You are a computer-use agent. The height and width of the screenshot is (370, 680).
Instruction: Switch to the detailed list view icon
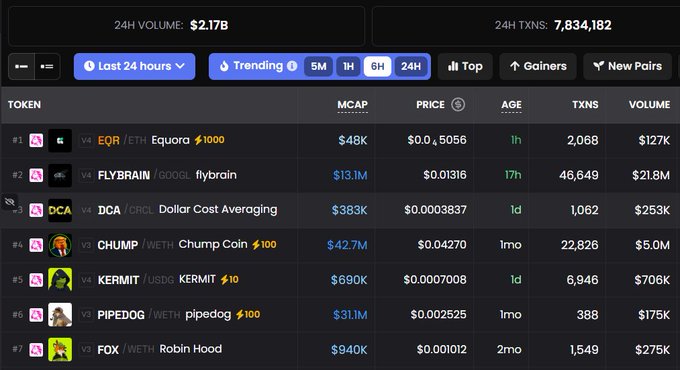[x=47, y=66]
